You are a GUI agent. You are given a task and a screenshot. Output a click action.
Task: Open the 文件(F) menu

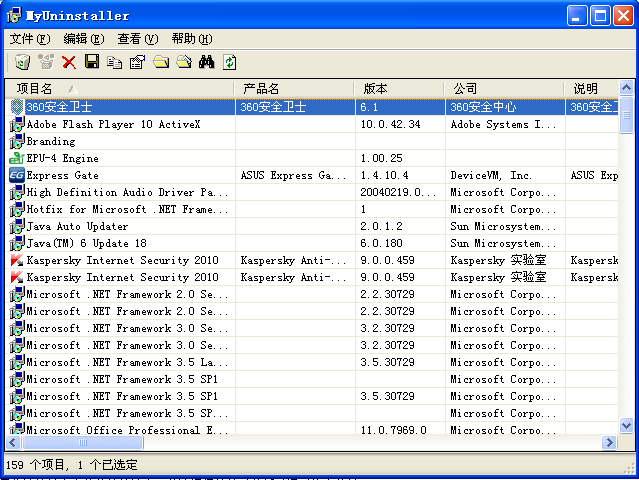click(x=30, y=39)
